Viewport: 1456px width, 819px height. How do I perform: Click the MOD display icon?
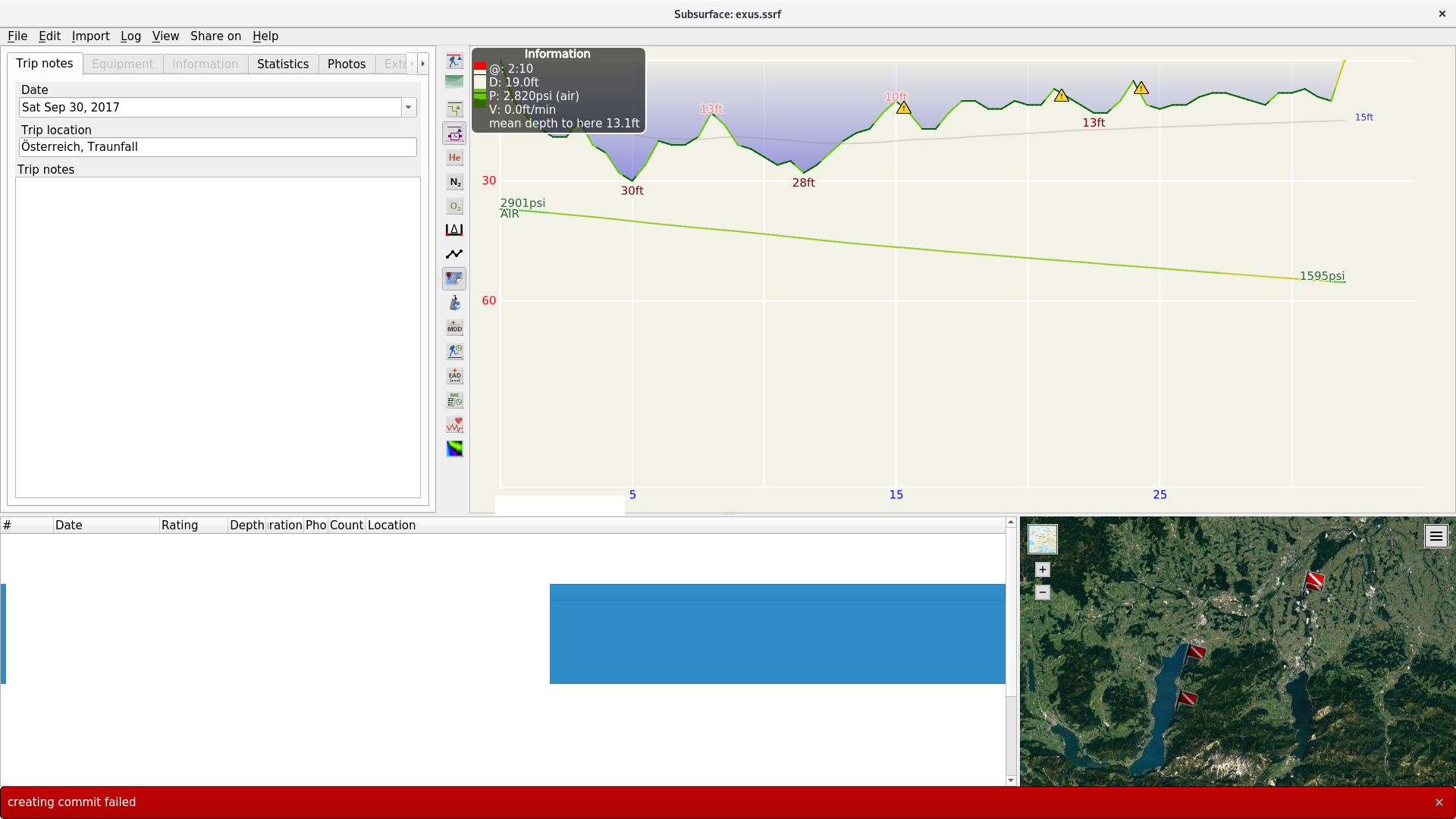tap(454, 328)
